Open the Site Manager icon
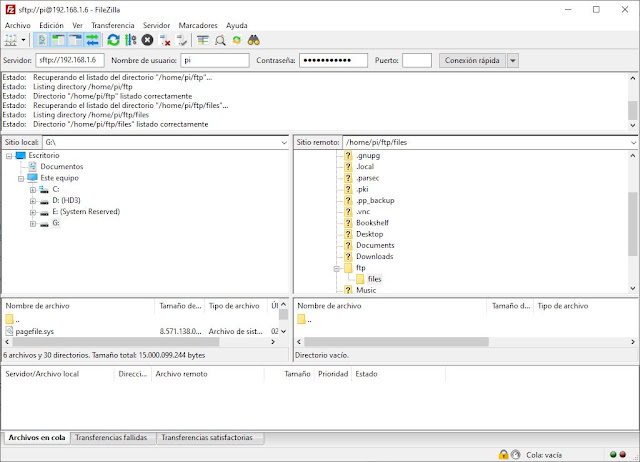Image resolution: width=640 pixels, height=462 pixels. pos(11,40)
